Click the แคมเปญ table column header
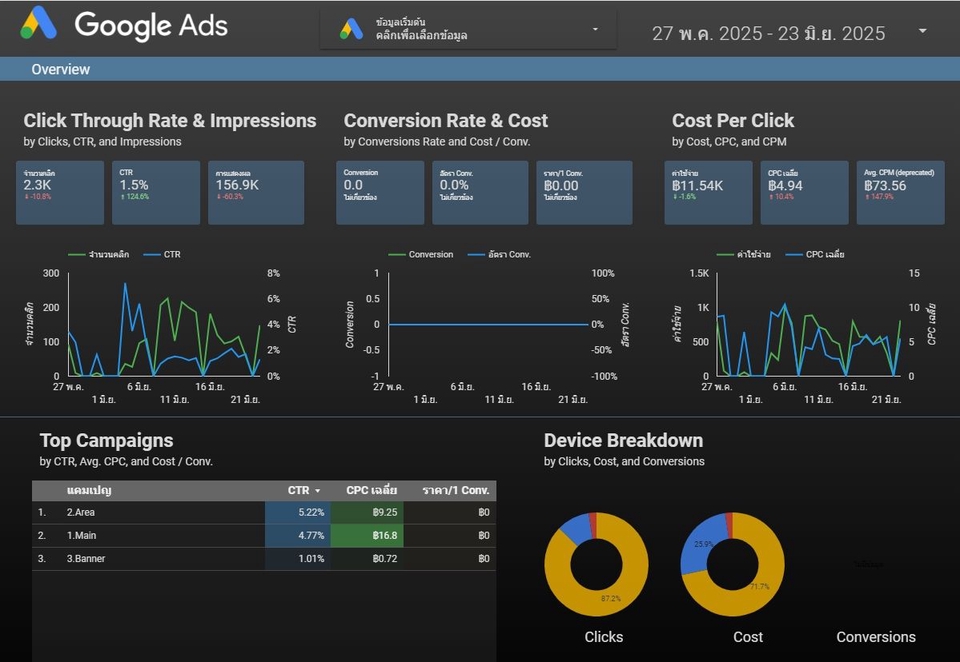 pyautogui.click(x=88, y=491)
